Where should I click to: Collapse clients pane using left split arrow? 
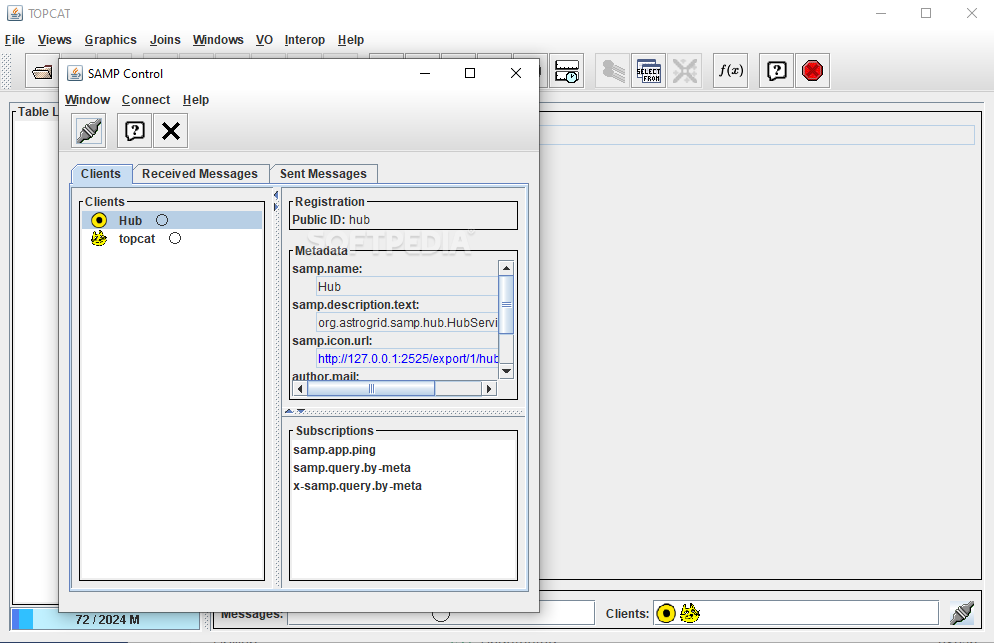pos(276,195)
